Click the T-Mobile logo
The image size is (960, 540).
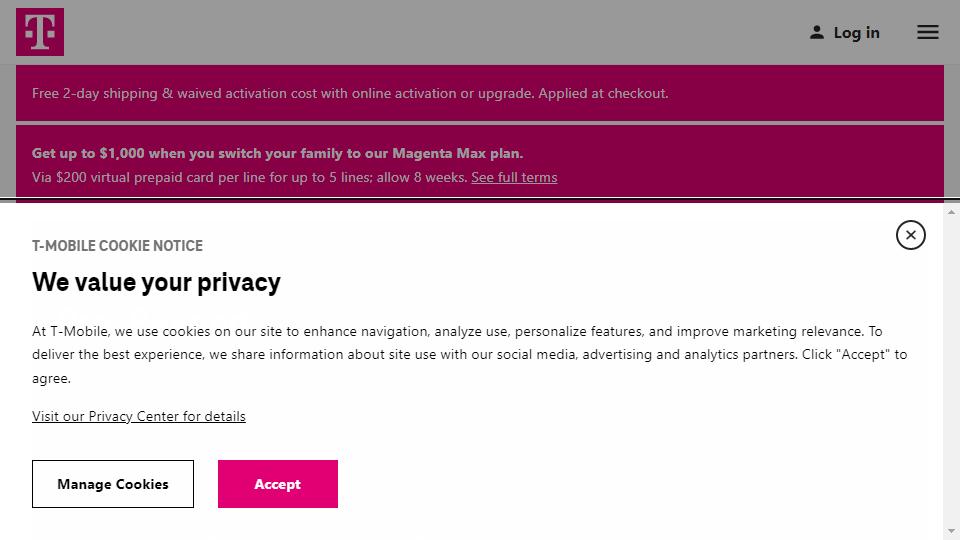coord(40,32)
